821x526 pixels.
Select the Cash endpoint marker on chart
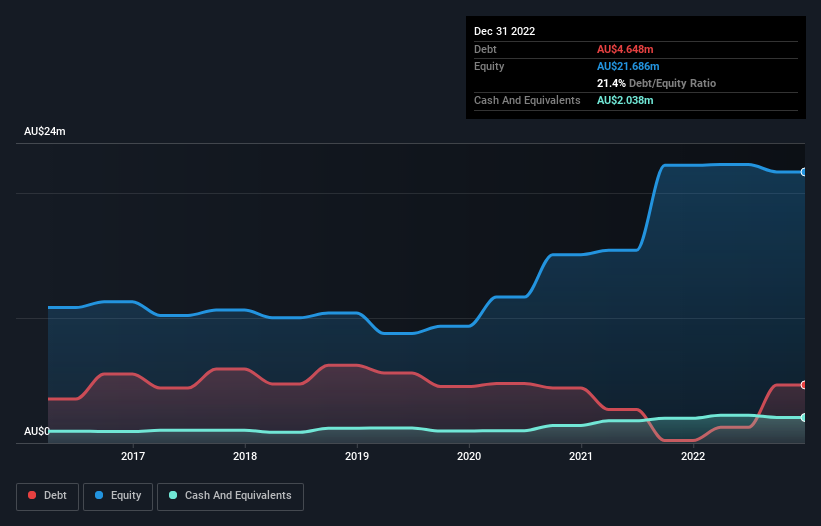[804, 418]
